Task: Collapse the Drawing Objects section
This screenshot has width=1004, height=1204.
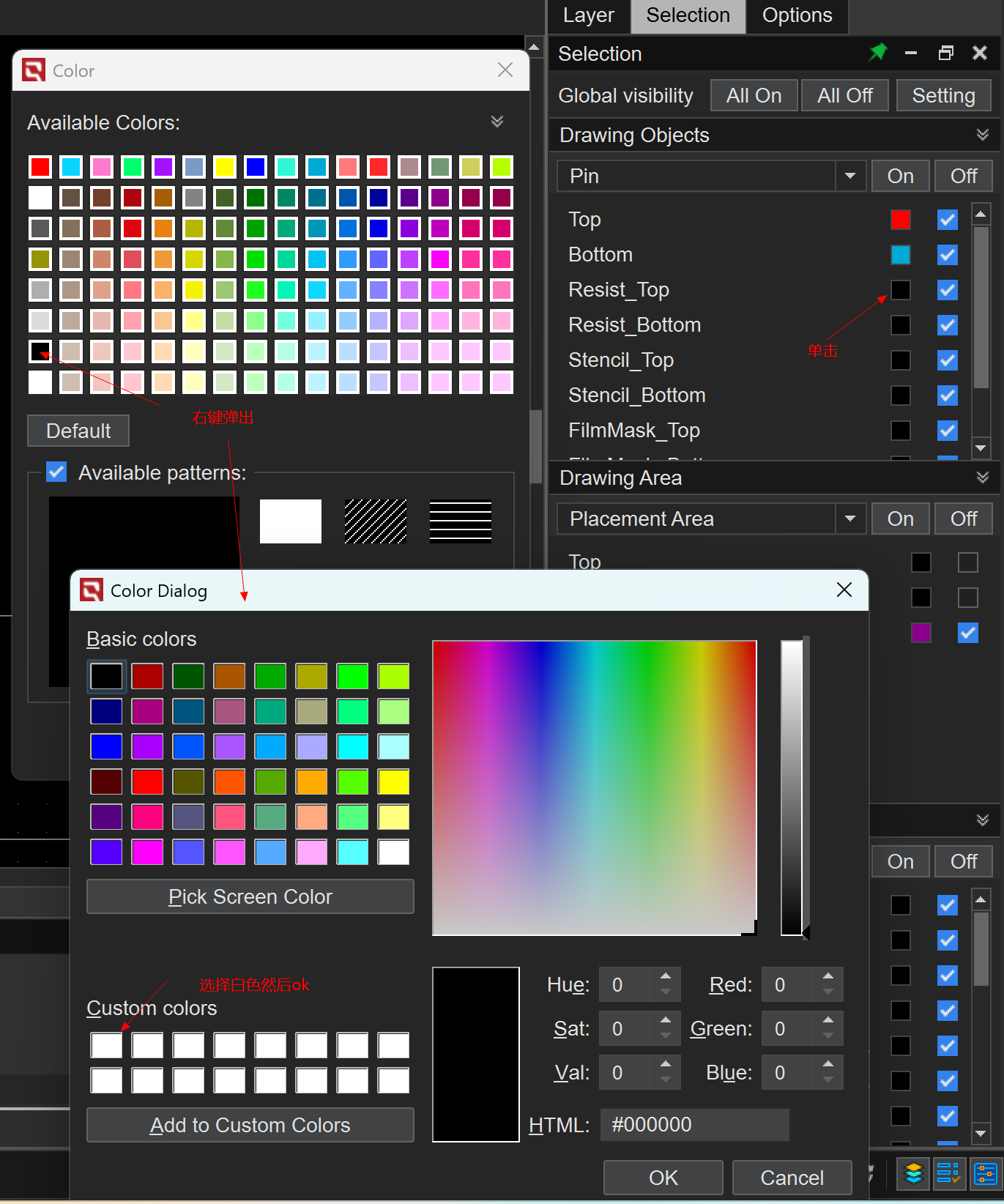Action: pyautogui.click(x=982, y=135)
